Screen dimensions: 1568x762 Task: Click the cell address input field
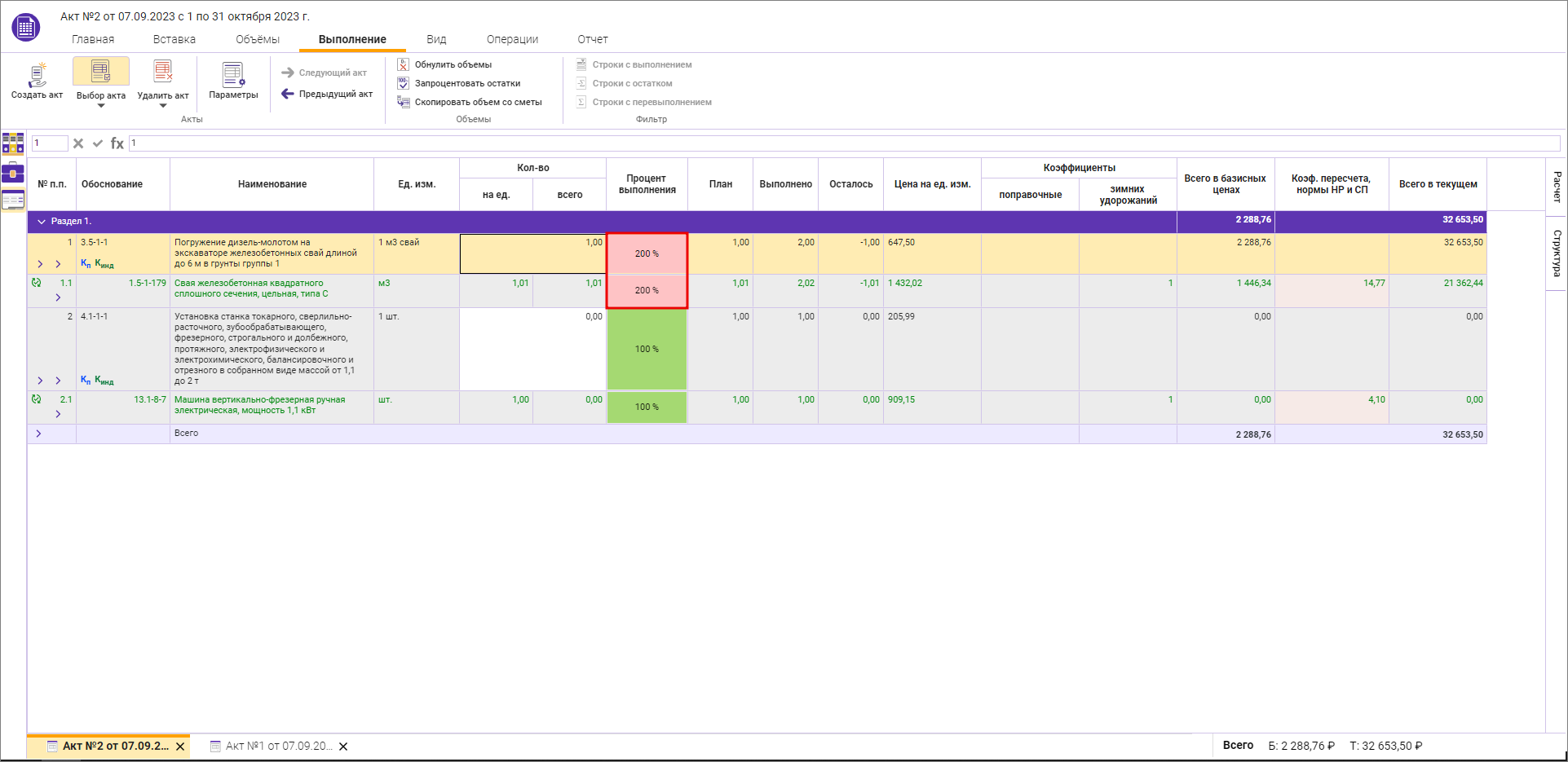click(50, 143)
